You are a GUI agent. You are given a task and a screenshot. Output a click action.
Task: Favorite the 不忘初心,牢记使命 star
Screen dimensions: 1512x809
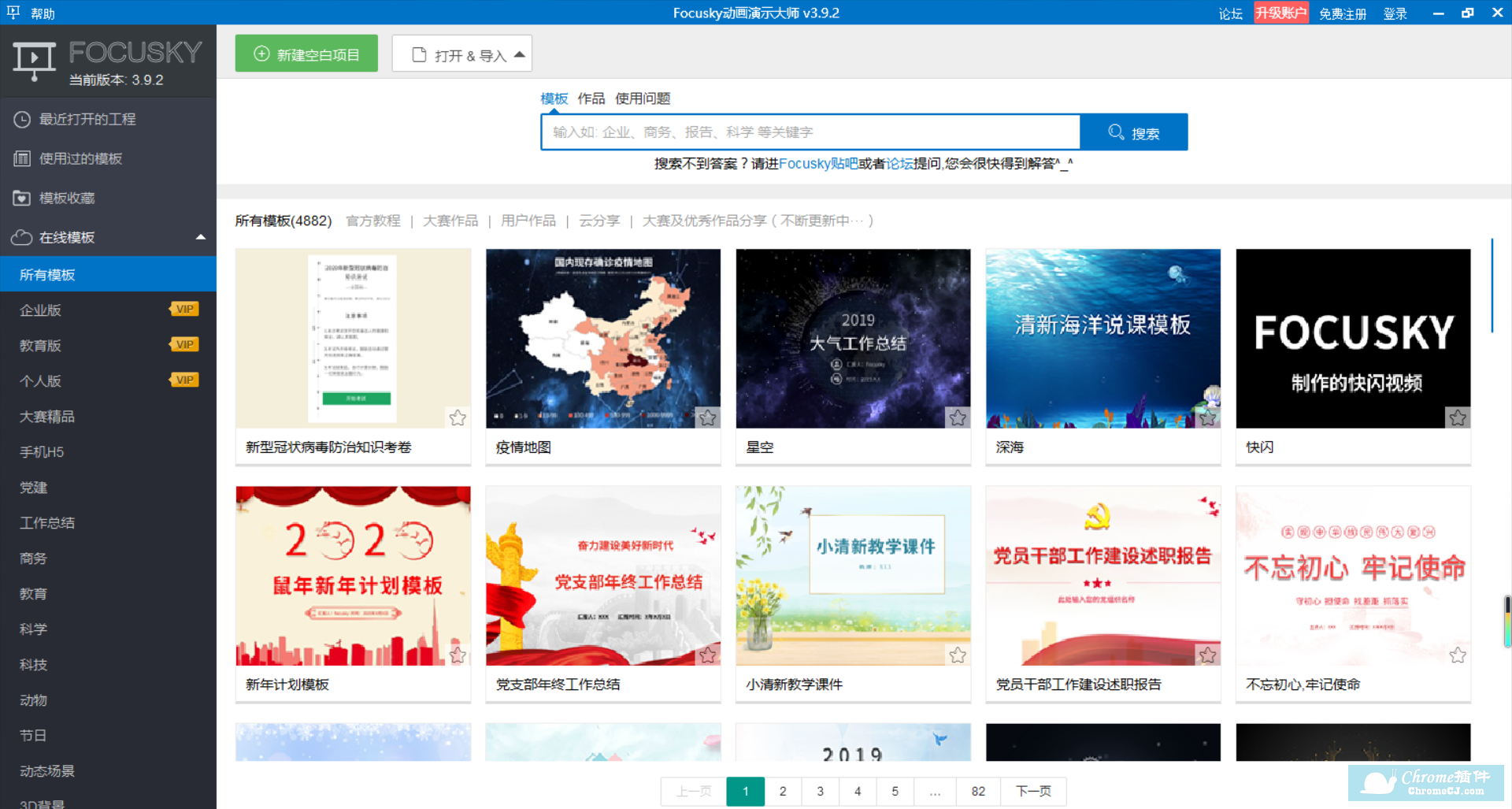(1458, 655)
